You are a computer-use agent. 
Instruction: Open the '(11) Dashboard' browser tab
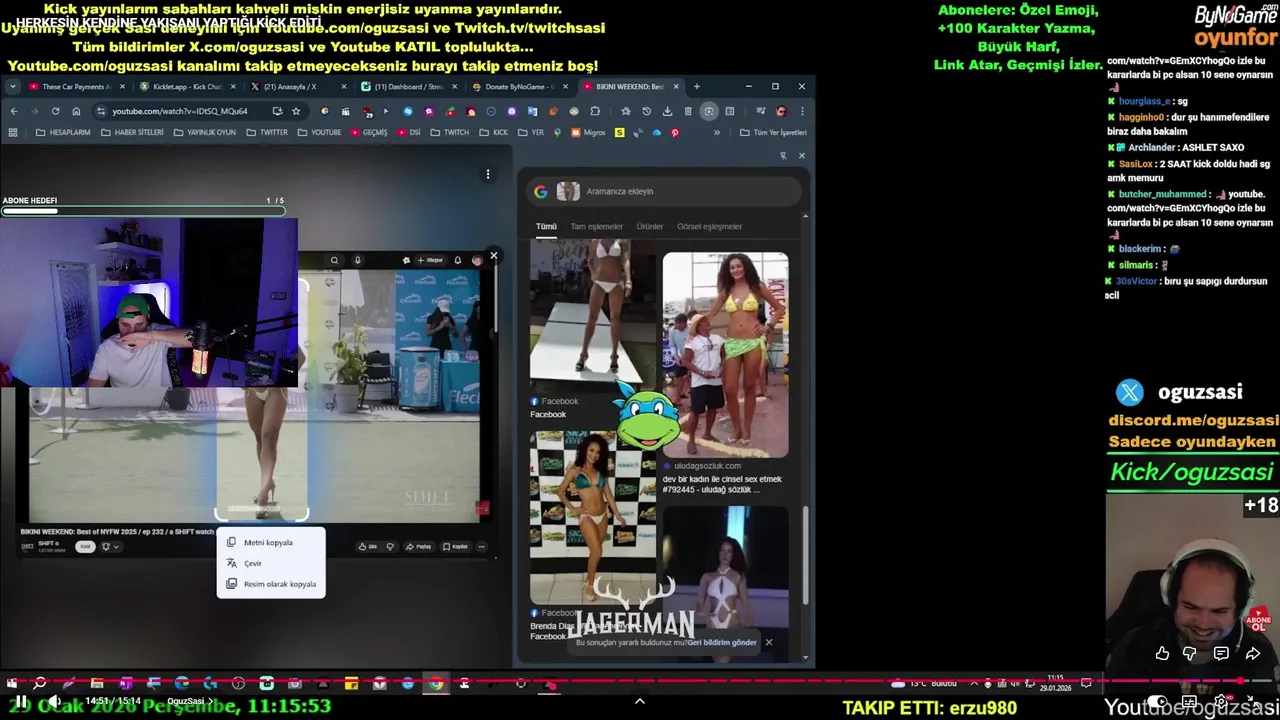pos(407,87)
